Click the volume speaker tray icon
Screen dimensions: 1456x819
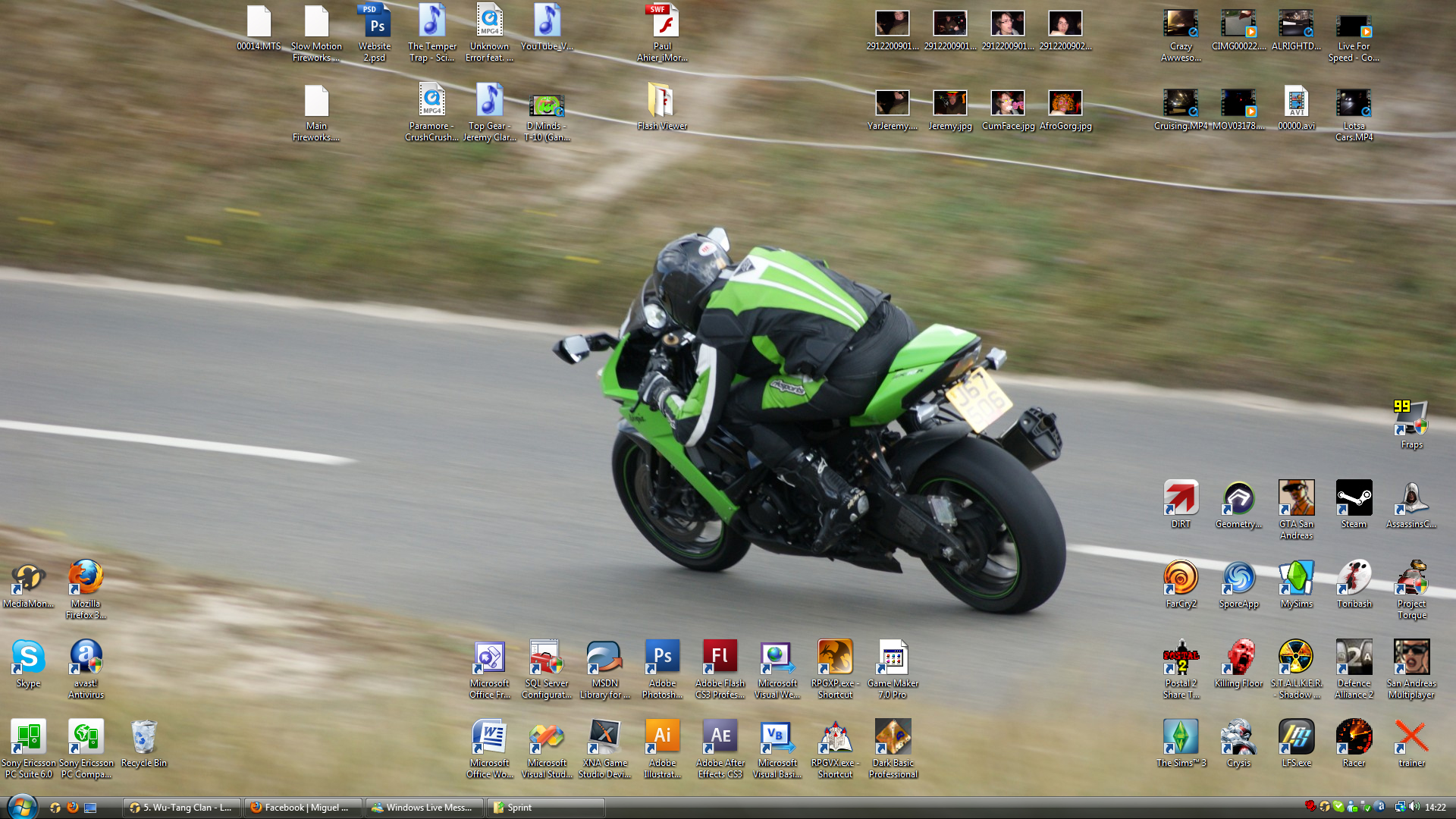[x=1414, y=807]
